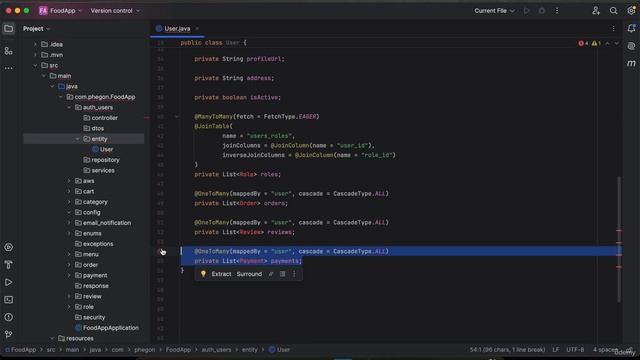Open the Services tool window
This screenshot has height=360, width=640.
[8, 247]
